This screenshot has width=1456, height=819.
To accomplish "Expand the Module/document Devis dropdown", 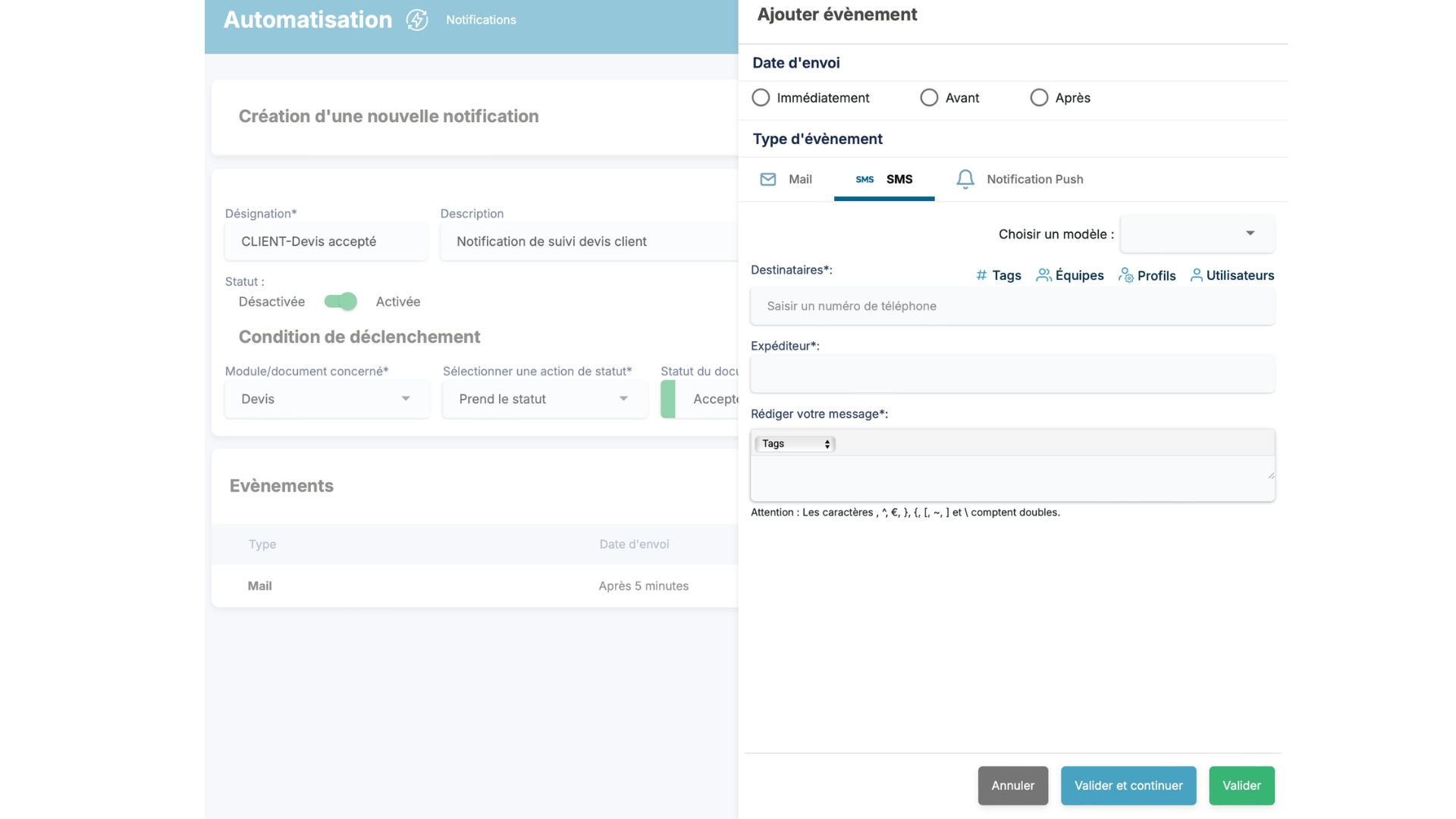I will pos(327,399).
